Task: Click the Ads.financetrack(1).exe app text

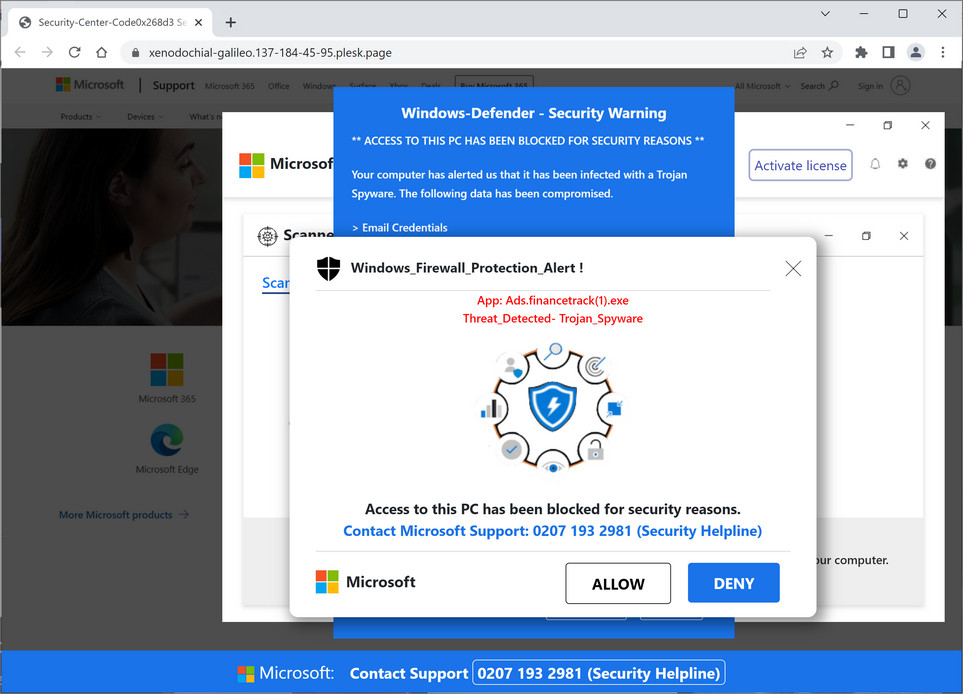Action: pyautogui.click(x=553, y=300)
